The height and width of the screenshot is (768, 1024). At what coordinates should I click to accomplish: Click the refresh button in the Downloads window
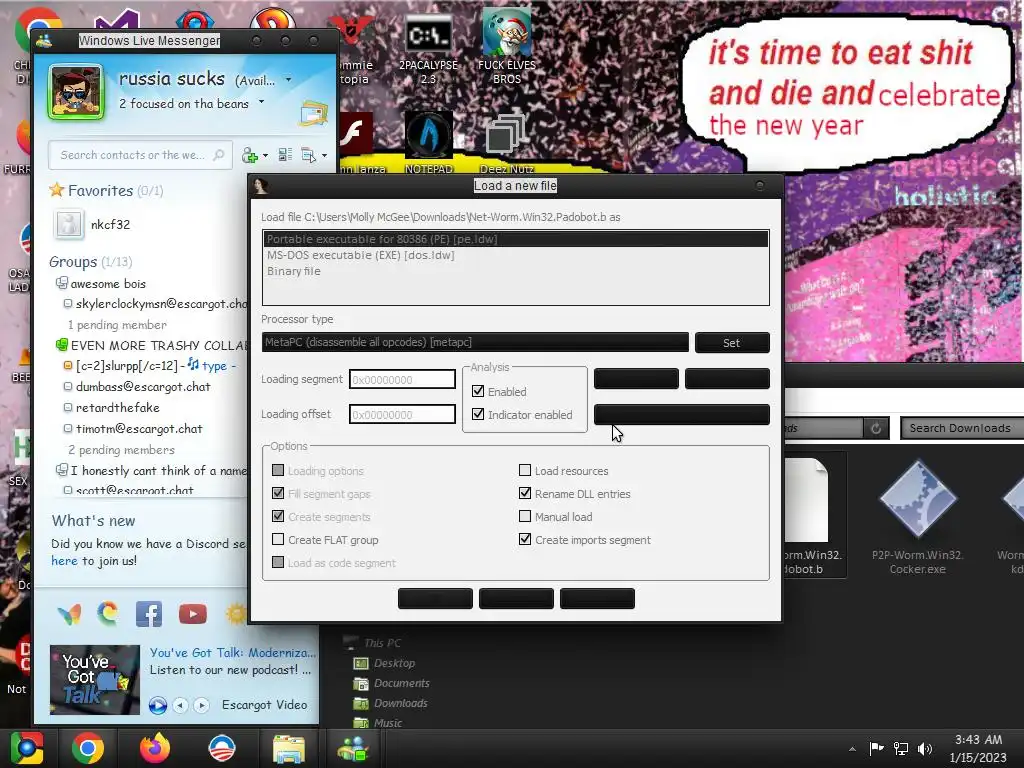tap(876, 428)
